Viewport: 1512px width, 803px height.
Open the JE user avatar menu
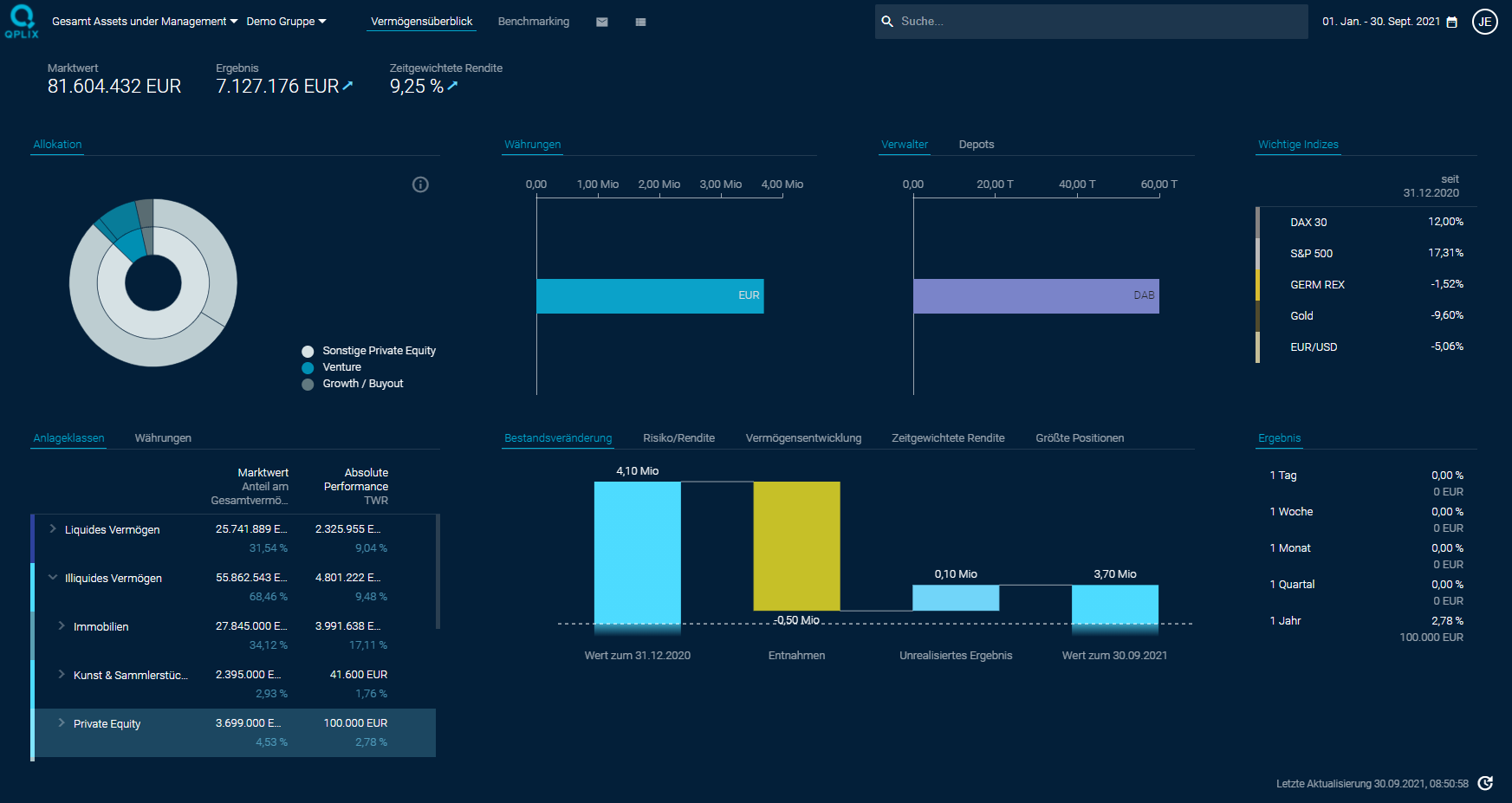(1485, 22)
